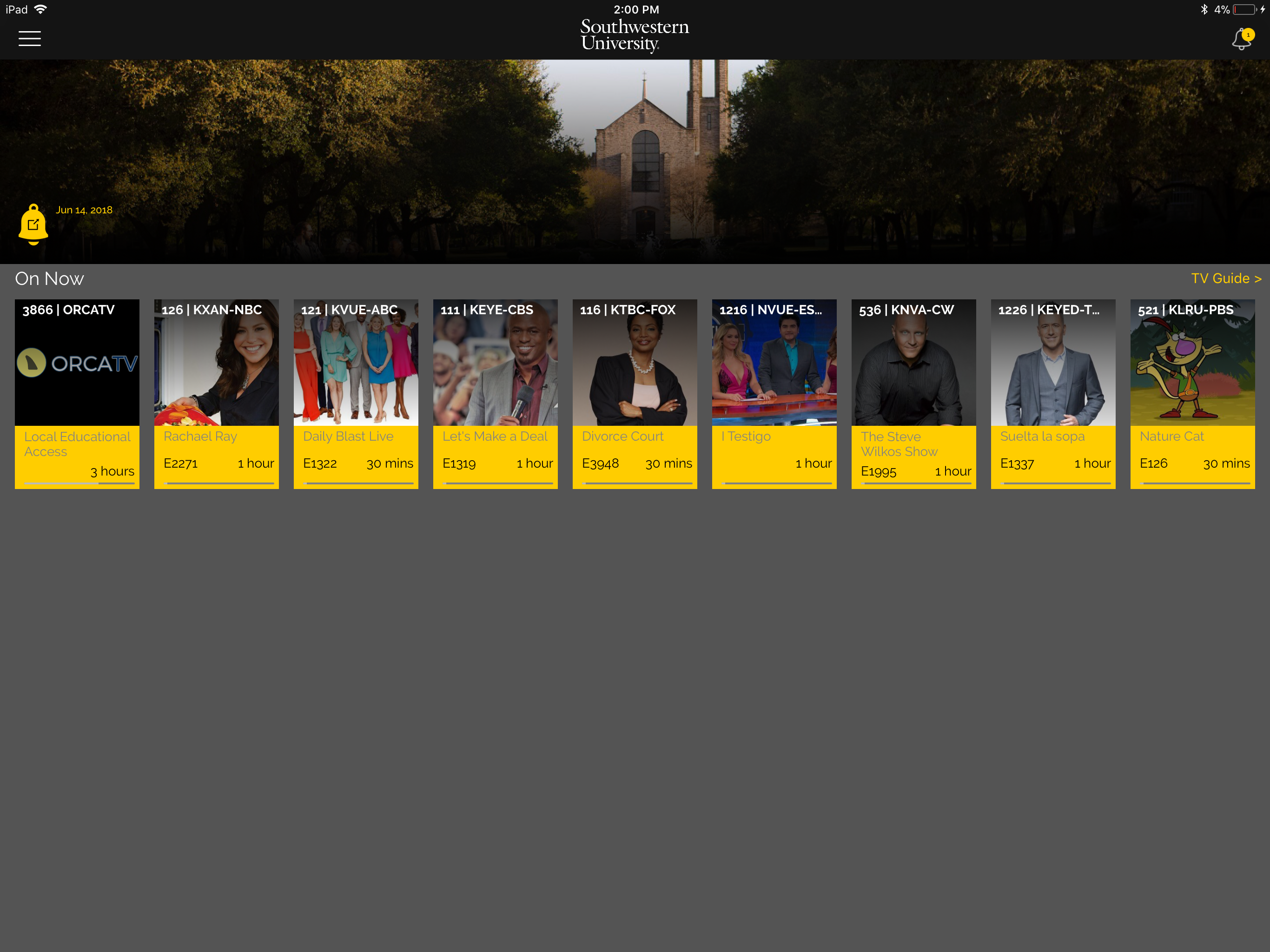Tap the 4% battery percentage
The image size is (1270, 952).
[x=1222, y=9]
